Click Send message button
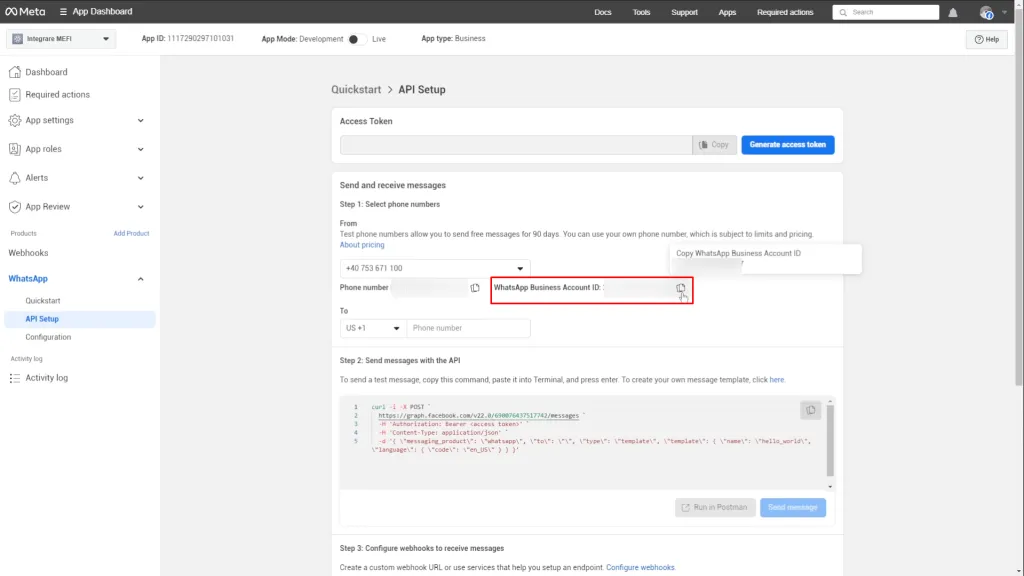The height and width of the screenshot is (576, 1024). click(x=793, y=507)
